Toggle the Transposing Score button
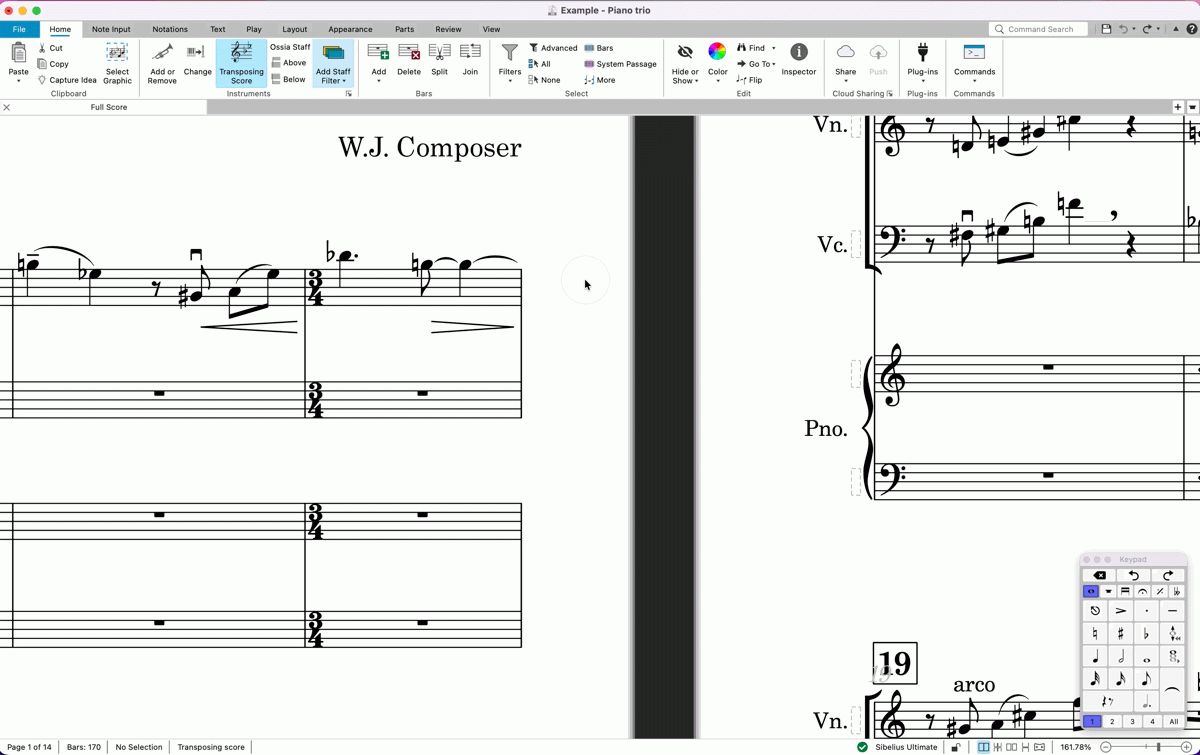The image size is (1200, 755). click(x=241, y=62)
